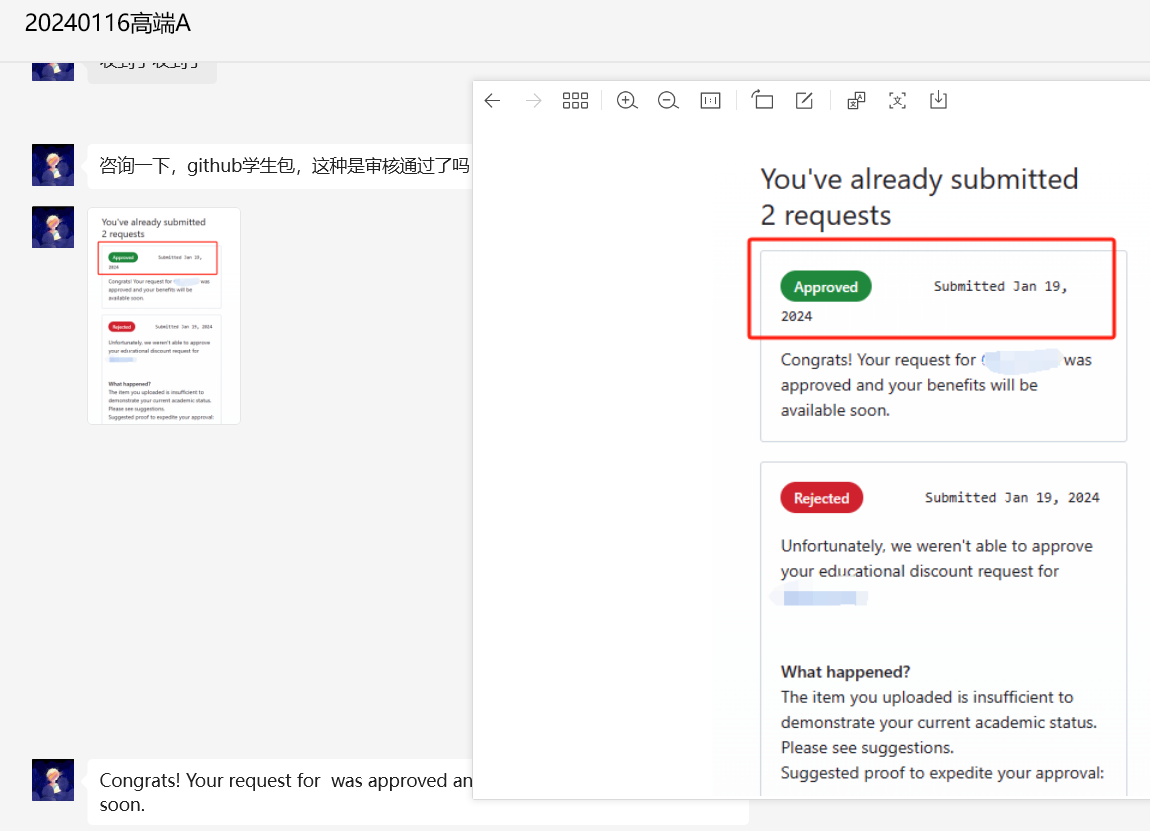Select 'Suggested proof to expedite your approval:'
The image size is (1150, 831).
click(x=942, y=773)
